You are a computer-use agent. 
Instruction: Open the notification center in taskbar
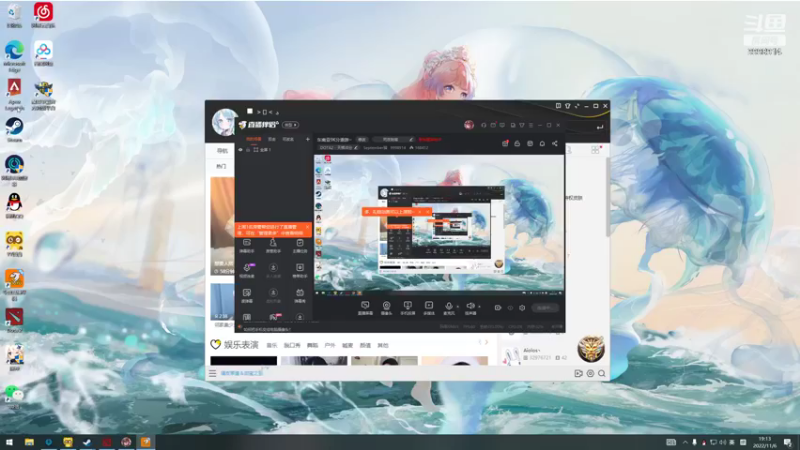click(788, 442)
